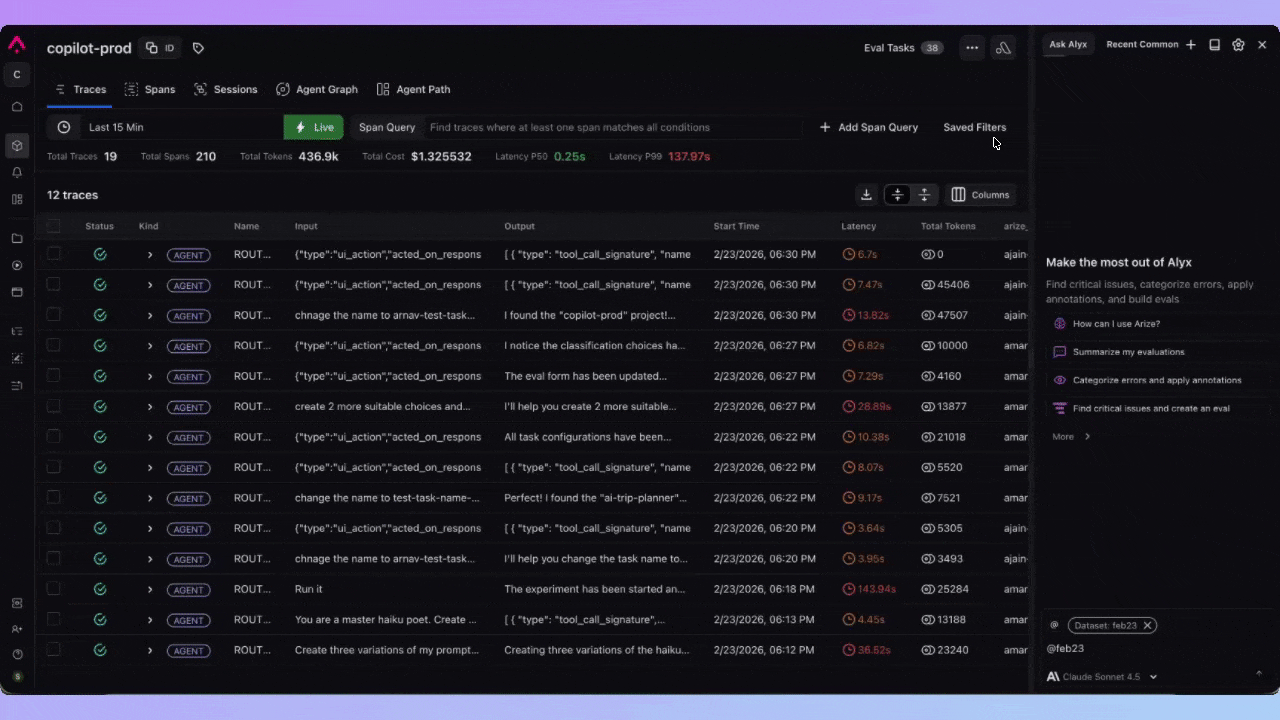Click the @ mention icon in chat box

(x=1054, y=625)
